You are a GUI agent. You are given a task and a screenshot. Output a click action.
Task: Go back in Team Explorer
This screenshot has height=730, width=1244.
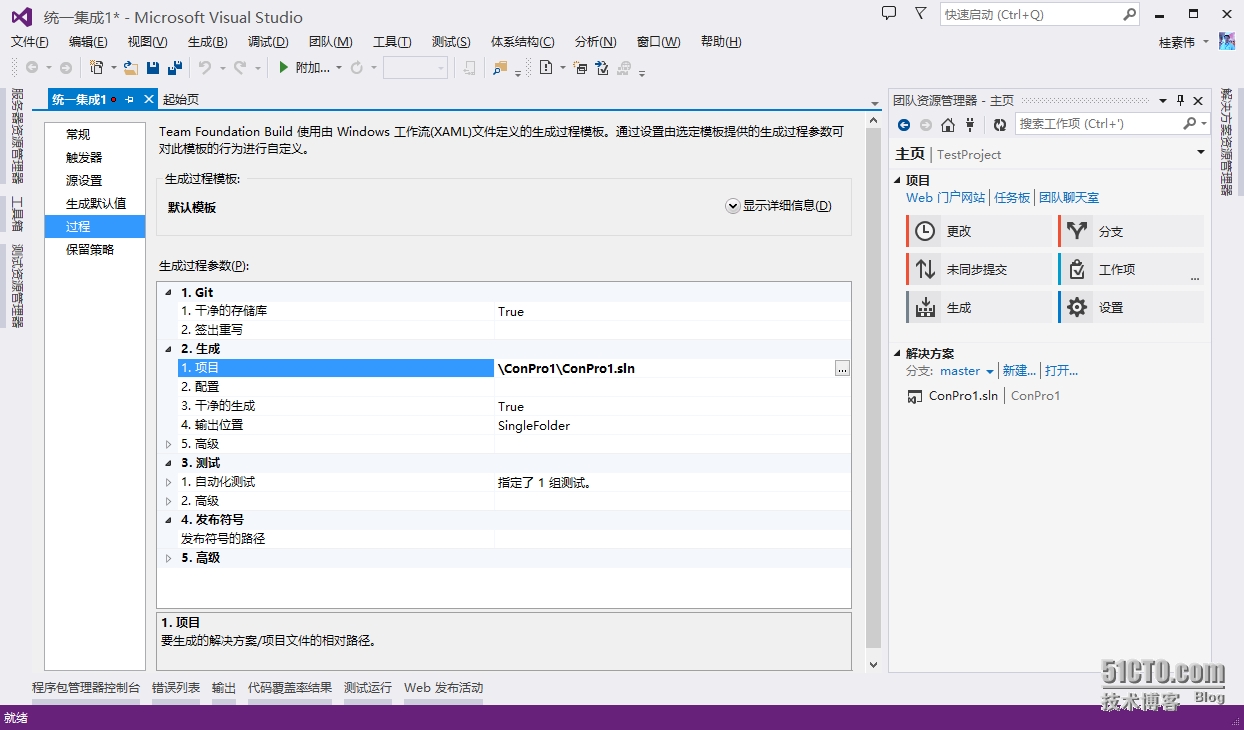[x=904, y=125]
